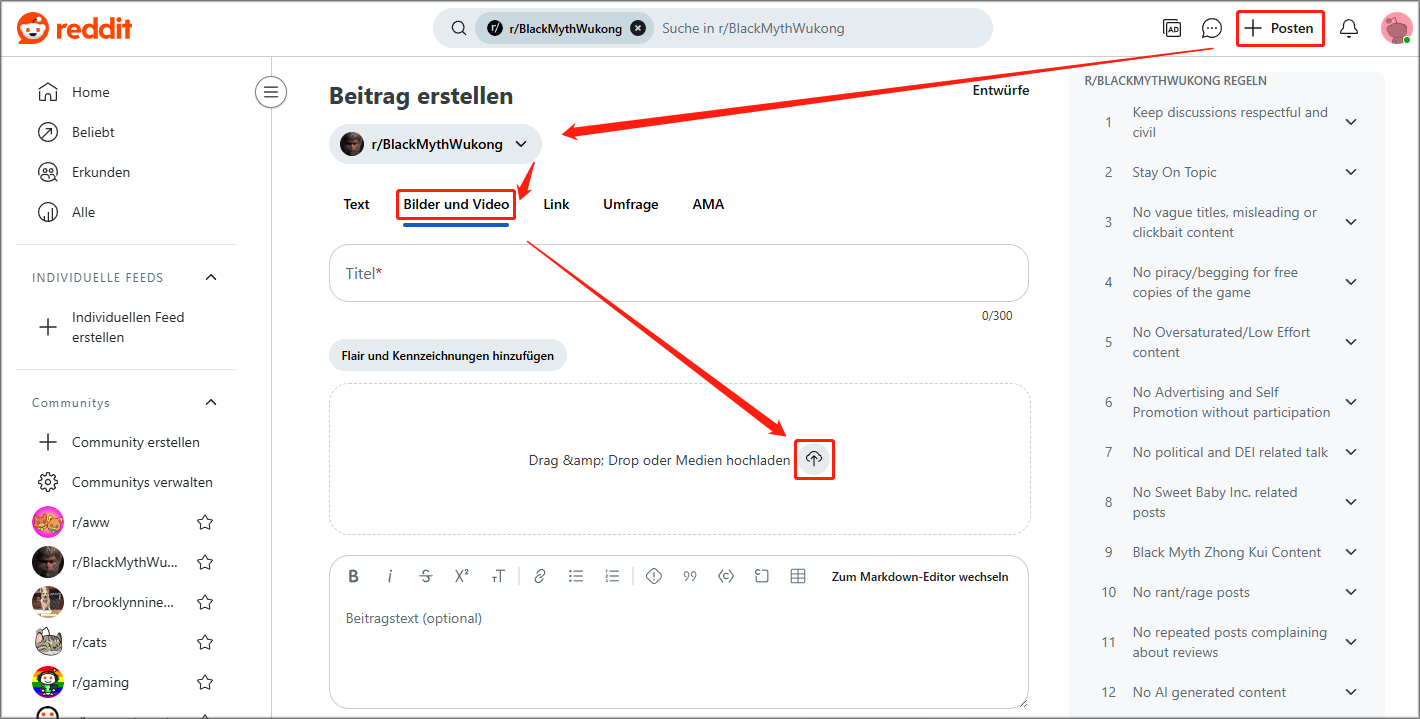Viewport: 1420px width, 719px height.
Task: Click the search magnifier icon
Action: (x=459, y=28)
